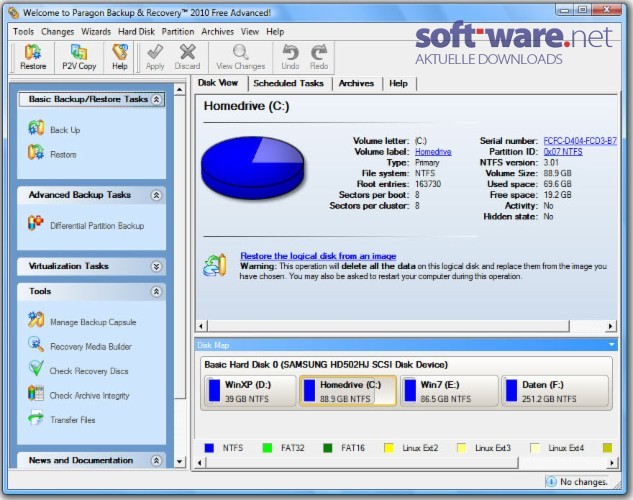The image size is (633, 500).
Task: Open Help from the toolbar
Action: (120, 57)
